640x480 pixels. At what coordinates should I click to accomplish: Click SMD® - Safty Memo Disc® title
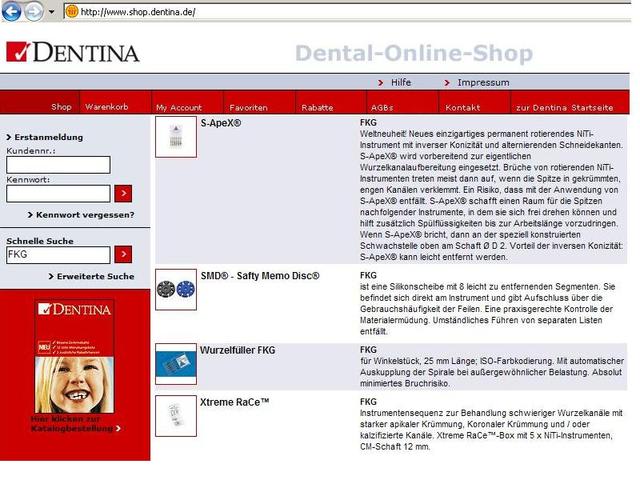[x=260, y=276]
